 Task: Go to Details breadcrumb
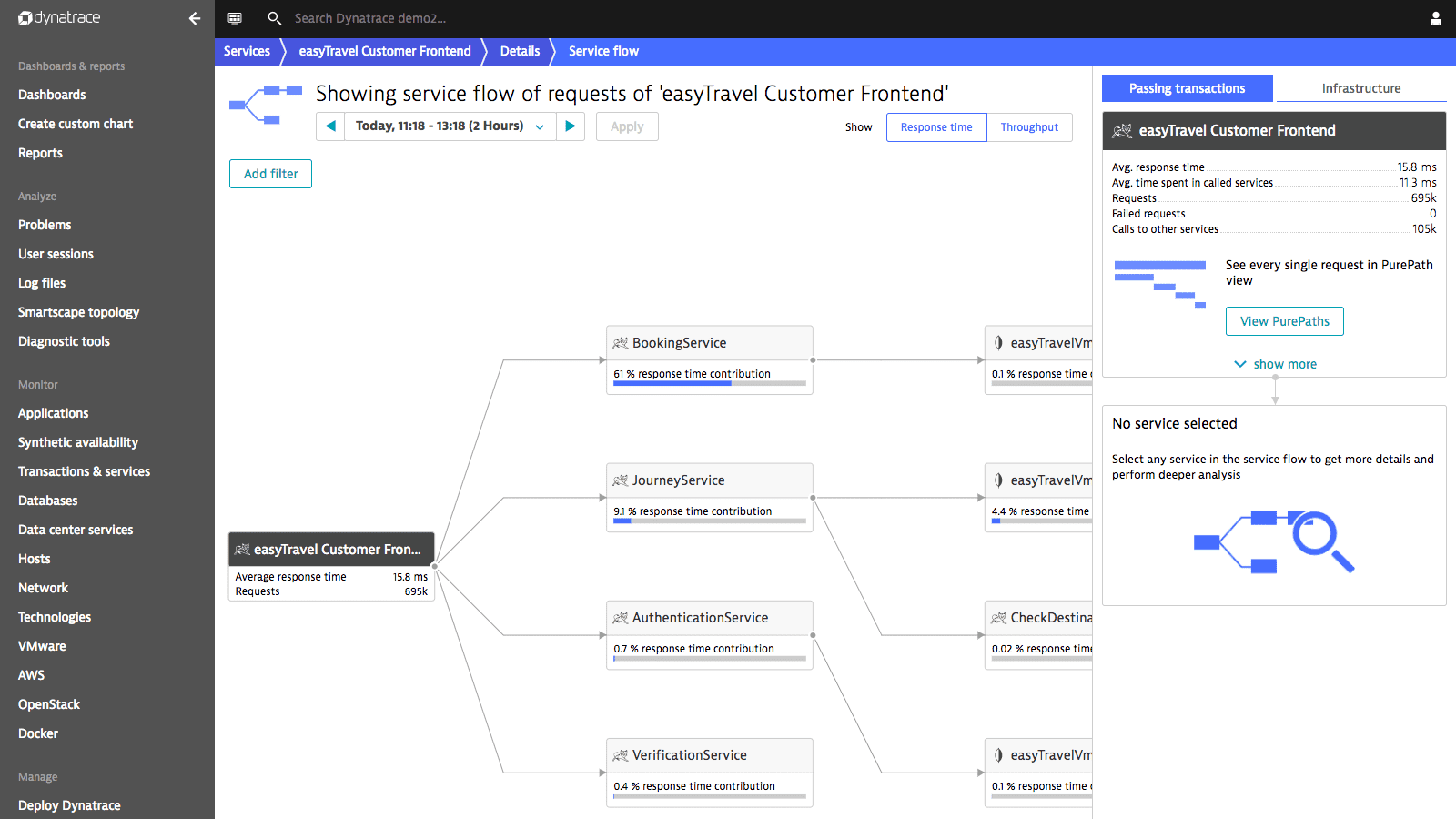(520, 51)
